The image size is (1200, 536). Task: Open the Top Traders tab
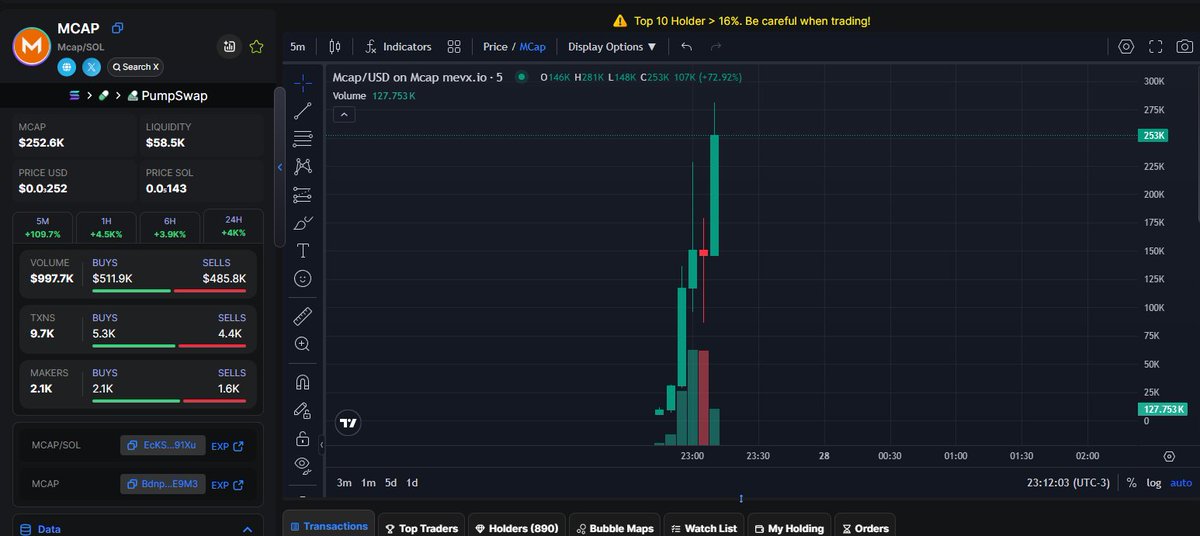tap(421, 527)
